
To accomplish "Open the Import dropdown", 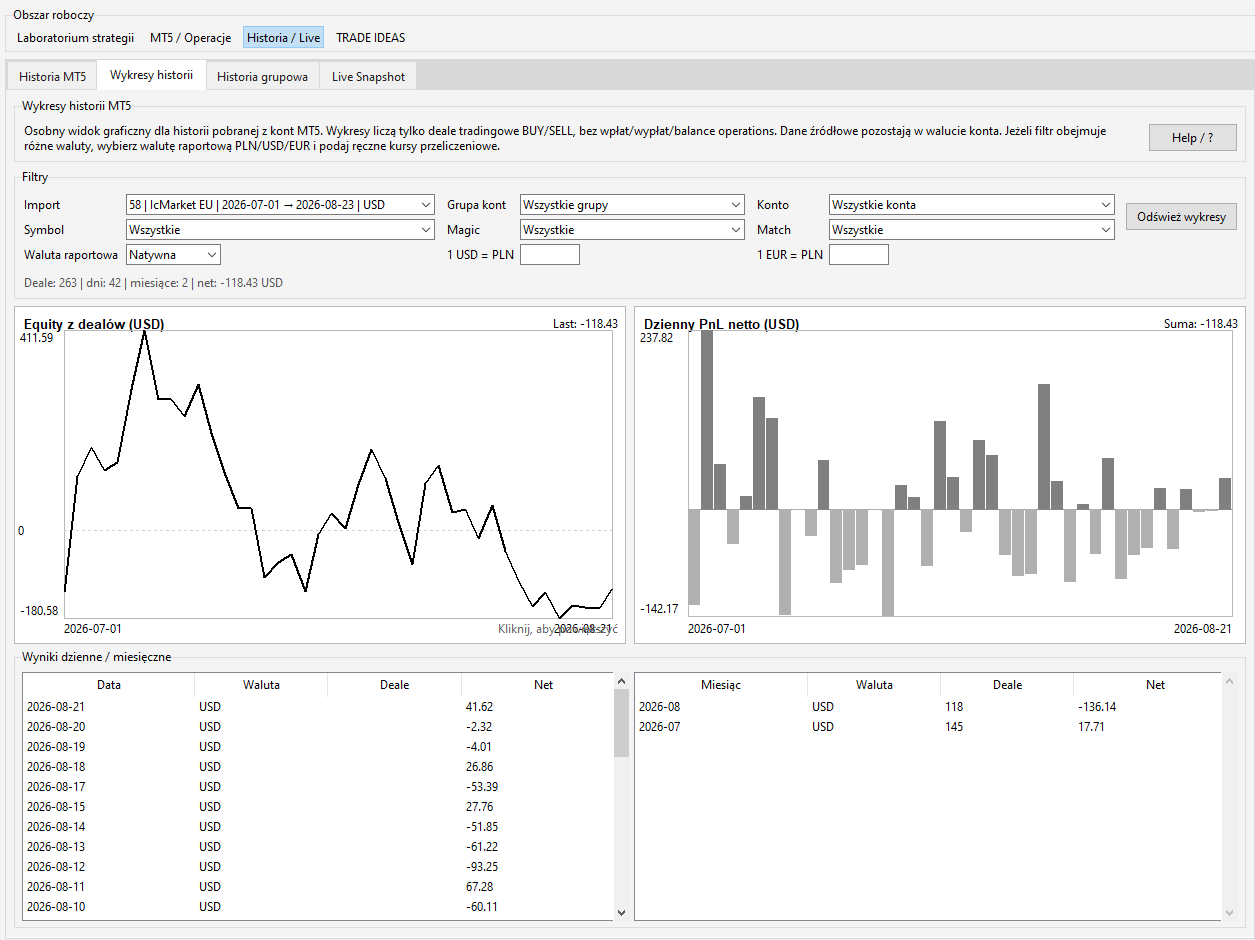I will (280, 205).
